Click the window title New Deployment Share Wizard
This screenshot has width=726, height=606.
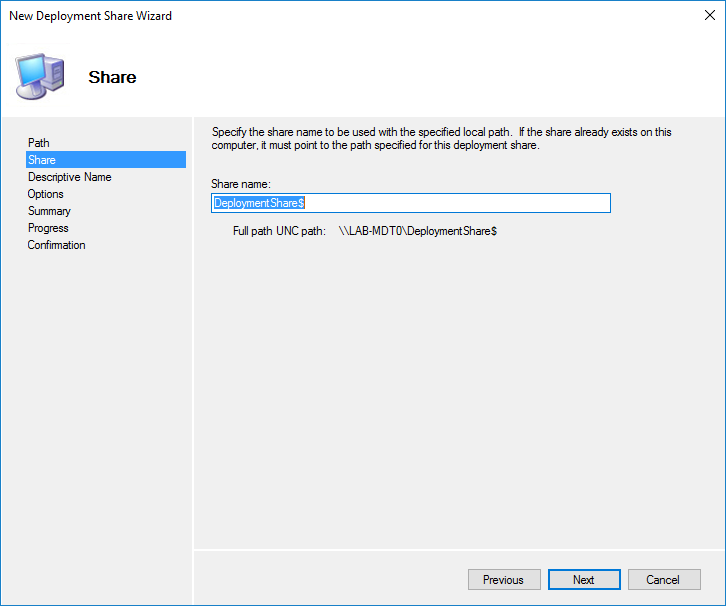click(x=90, y=16)
